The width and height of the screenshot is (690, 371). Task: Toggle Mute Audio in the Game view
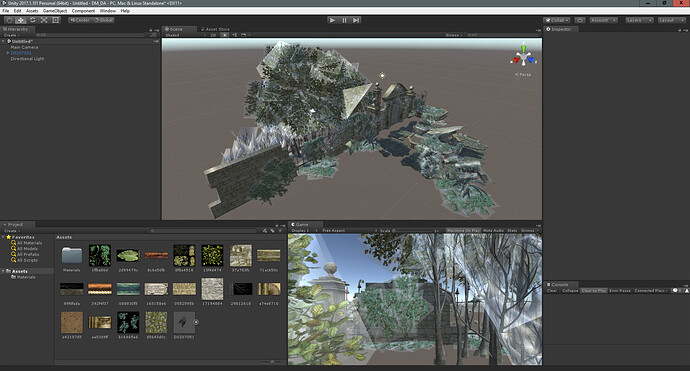point(493,230)
